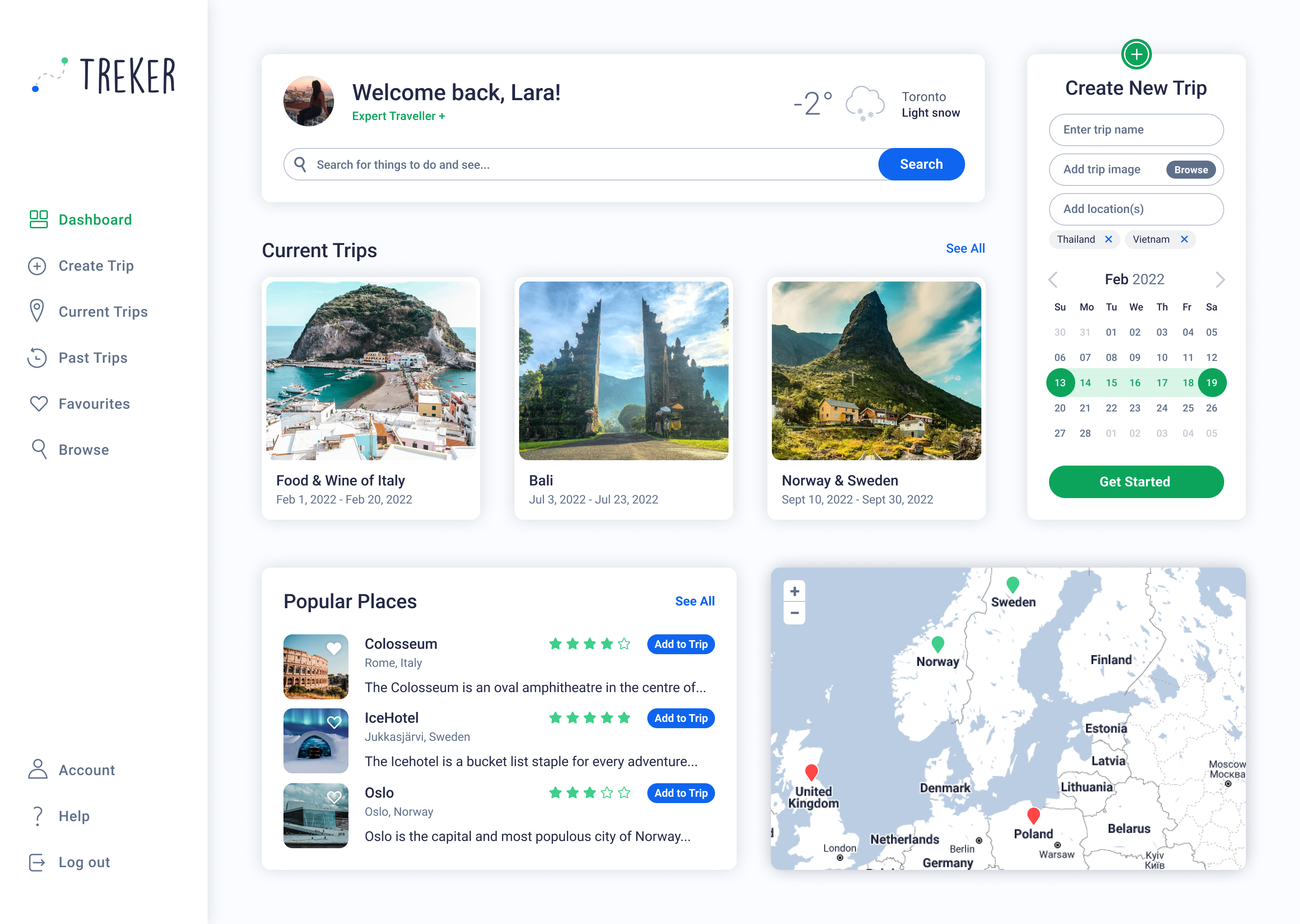1300x924 pixels.
Task: Go to previous month in the calendar
Action: point(1054,279)
